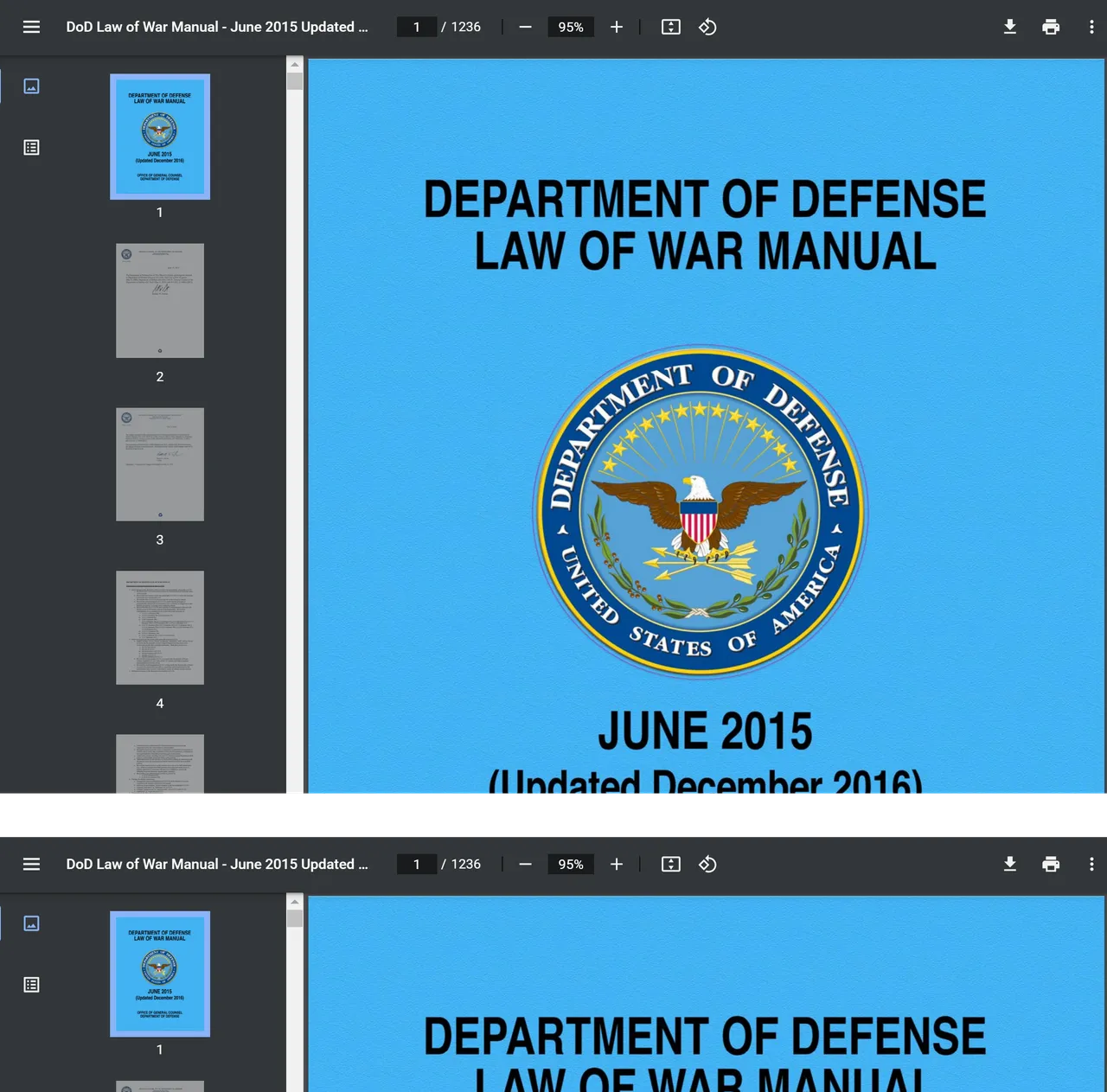Click Fit to page in the lower viewer
Screen dimensions: 1107x1092
(x=671, y=864)
